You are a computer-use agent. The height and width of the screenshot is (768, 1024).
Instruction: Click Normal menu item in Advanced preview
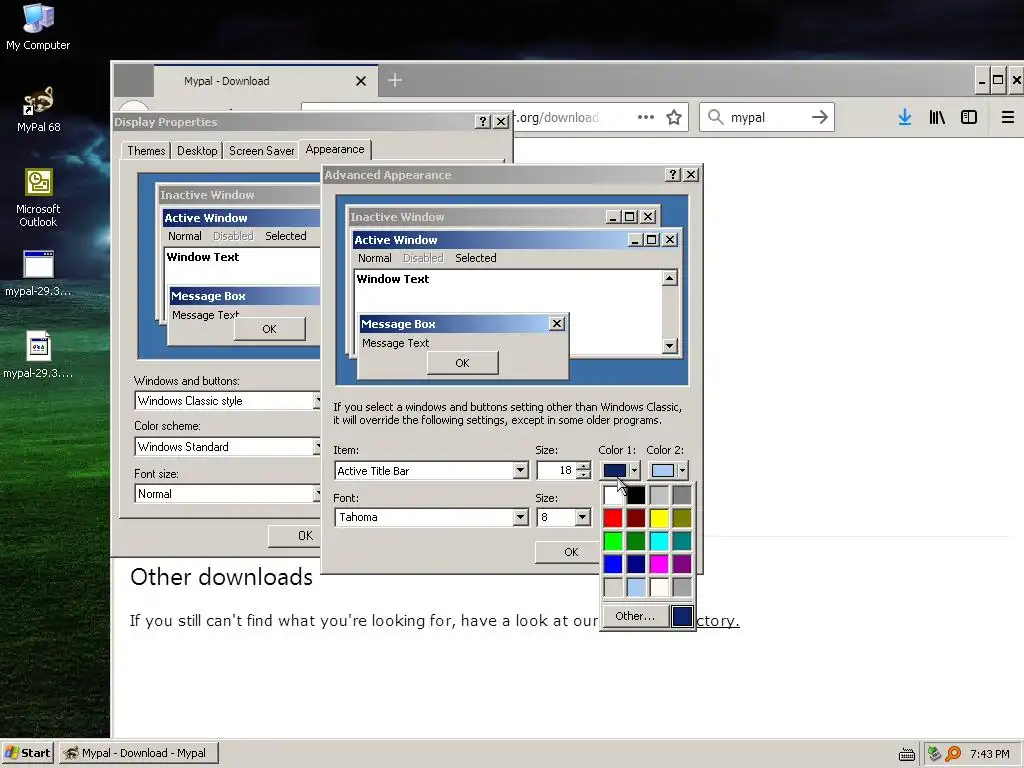(x=375, y=258)
